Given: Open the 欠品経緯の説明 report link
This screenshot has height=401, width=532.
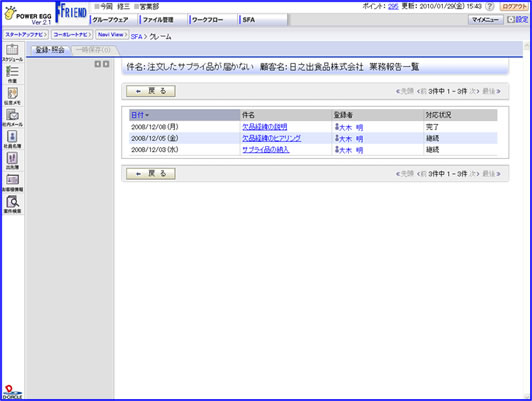Looking at the screenshot, I should tap(265, 127).
